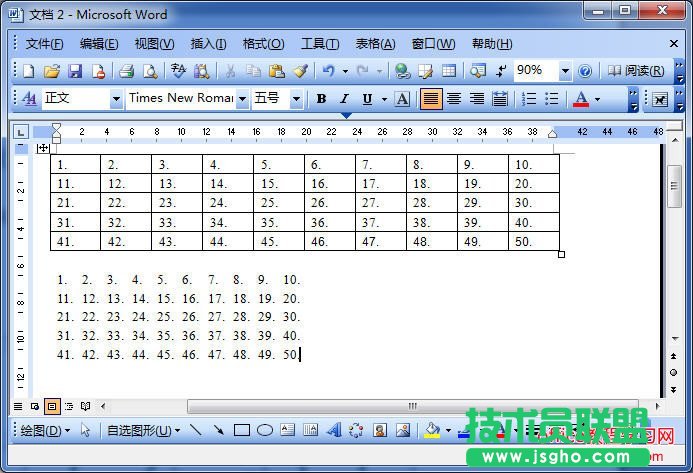Open the 编辑(E) menu
Screen dimensions: 693x473
pos(99,44)
